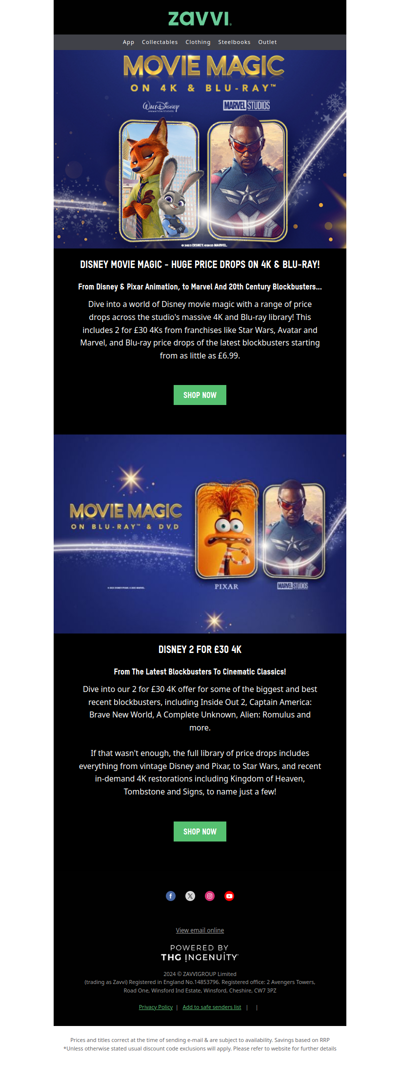Click the SHOP NOW button under Disney 2 for £30
The height and width of the screenshot is (1068, 400).
[200, 831]
